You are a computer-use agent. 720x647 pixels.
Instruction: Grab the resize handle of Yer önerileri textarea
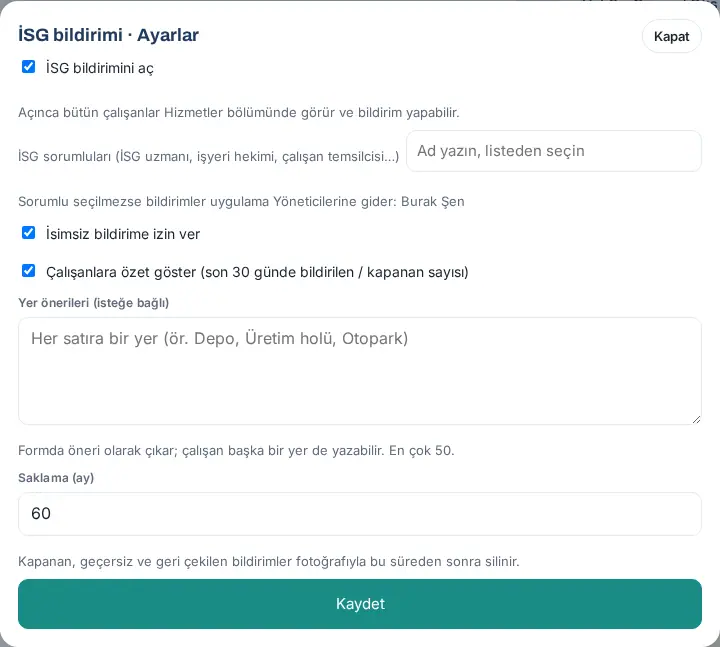point(696,420)
